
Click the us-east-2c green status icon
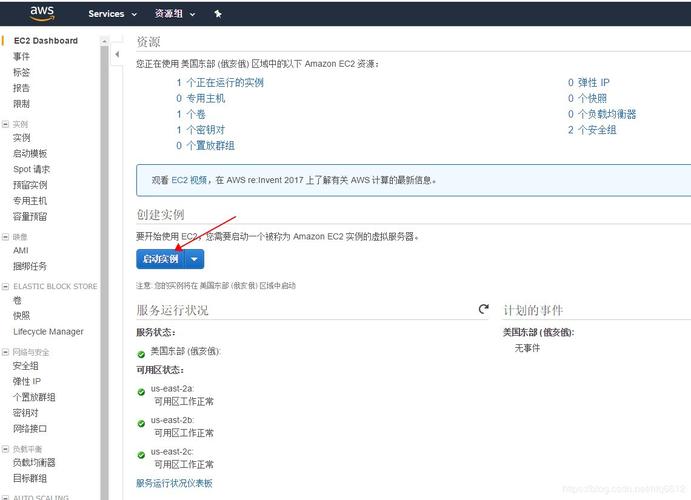[x=141, y=455]
